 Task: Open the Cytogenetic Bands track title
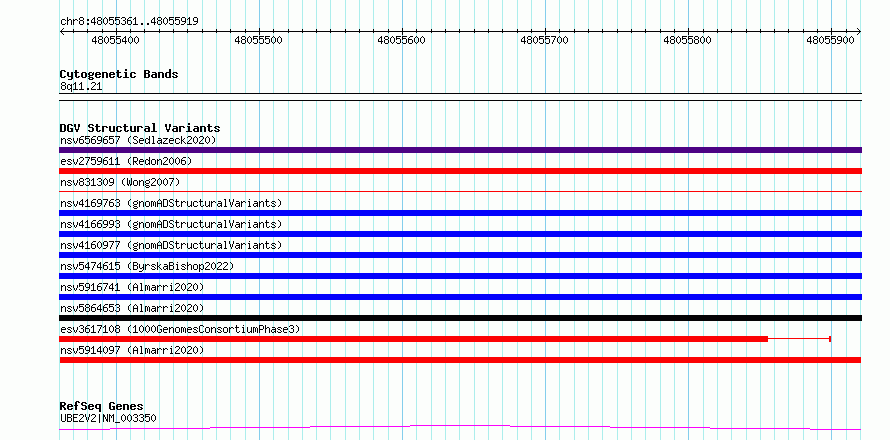coord(119,74)
